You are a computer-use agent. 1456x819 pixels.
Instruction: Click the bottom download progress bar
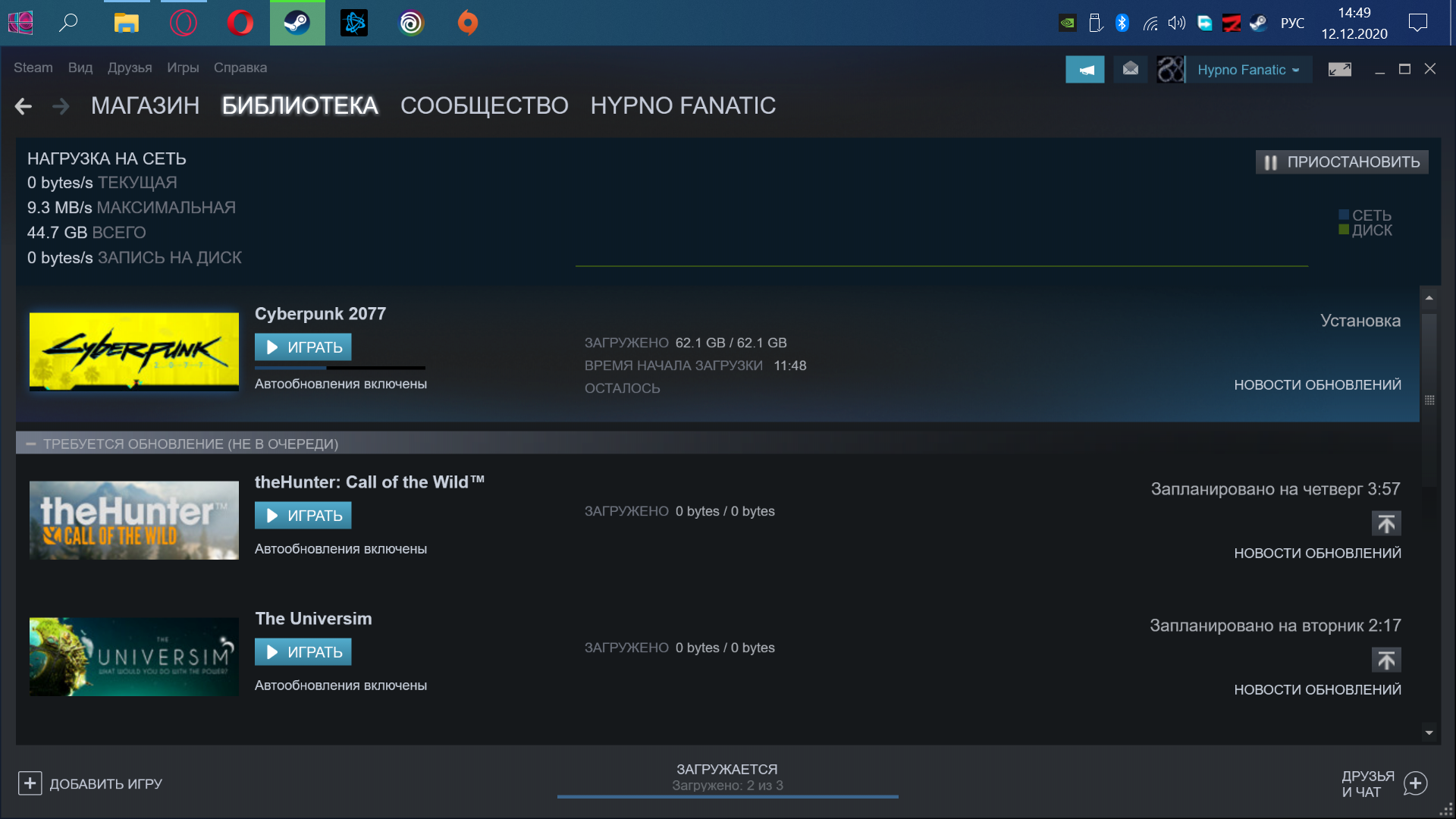[727, 796]
